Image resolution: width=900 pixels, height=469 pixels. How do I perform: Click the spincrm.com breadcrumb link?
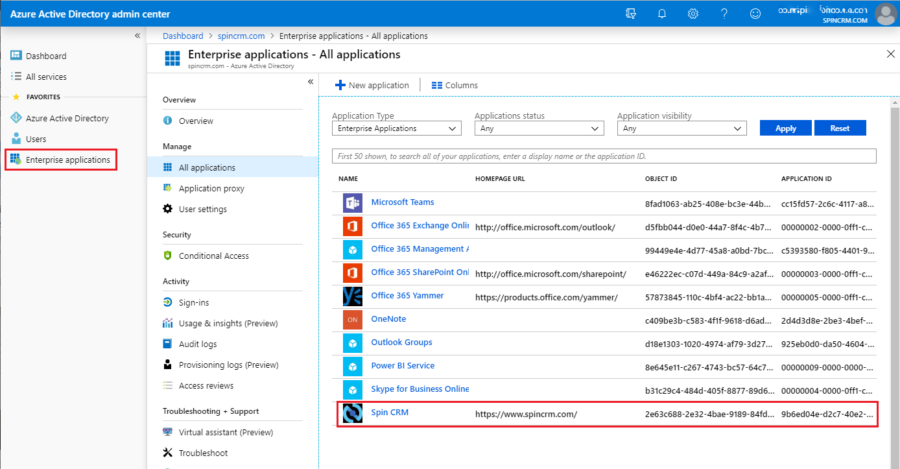tap(241, 36)
